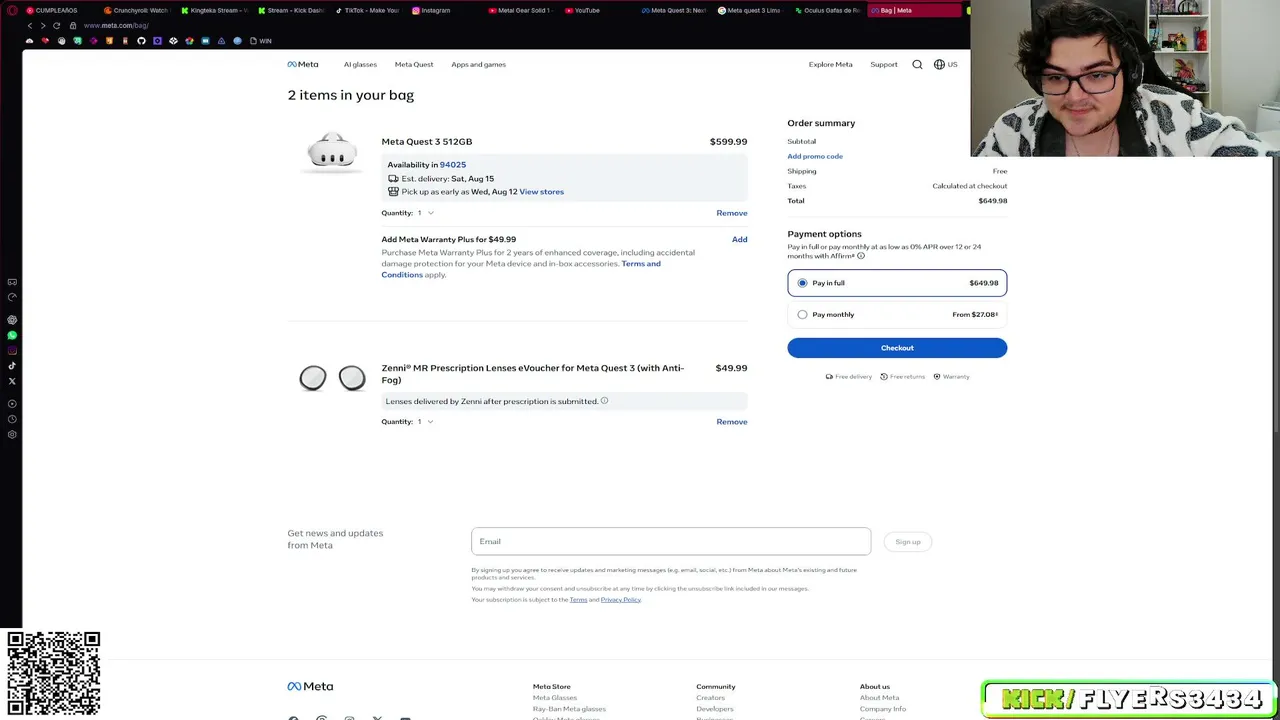Image resolution: width=1280 pixels, height=720 pixels.
Task: Click the browser forward arrow
Action: tap(43, 25)
